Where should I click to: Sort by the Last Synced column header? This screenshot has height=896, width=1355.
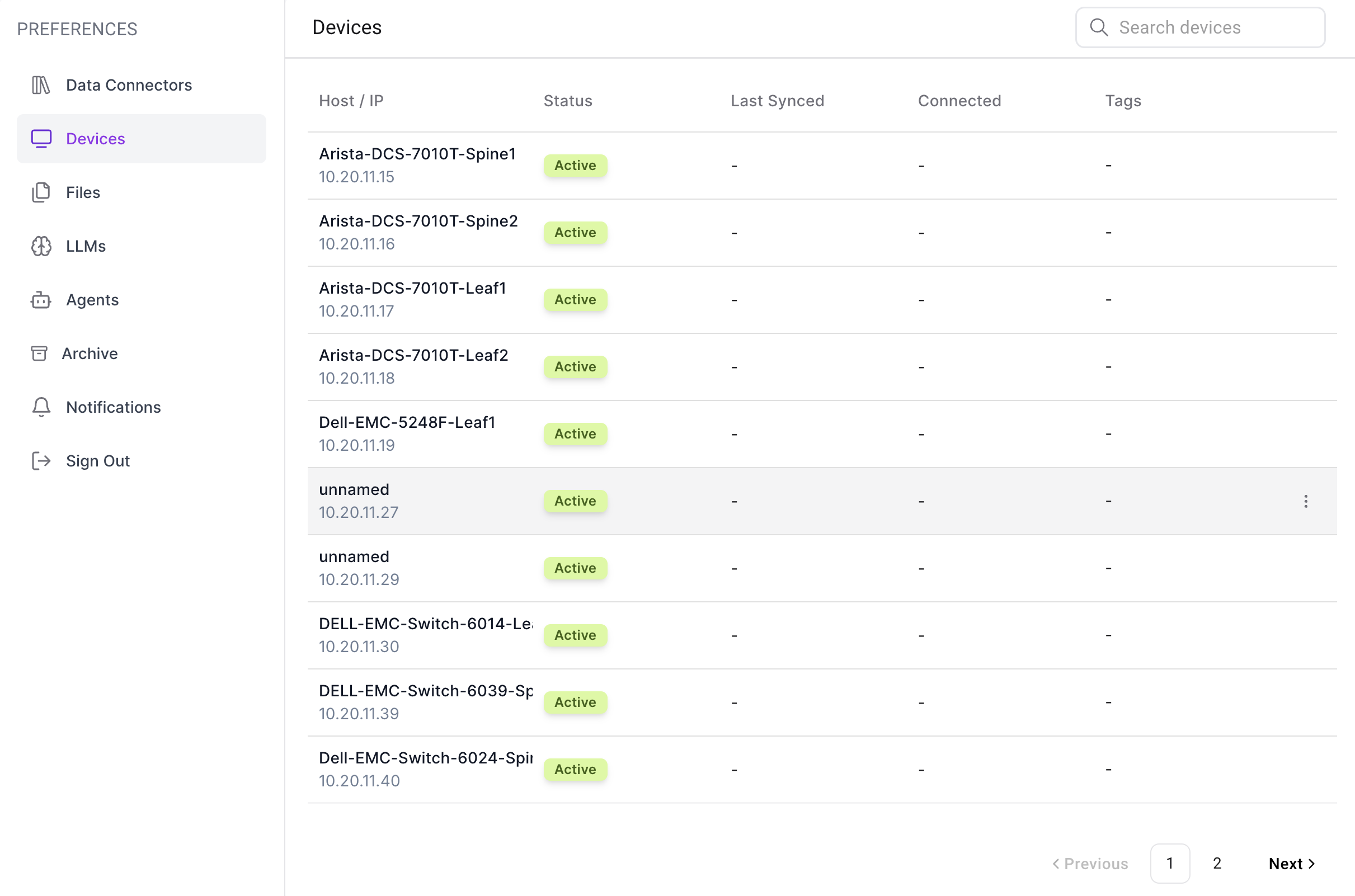(x=777, y=101)
